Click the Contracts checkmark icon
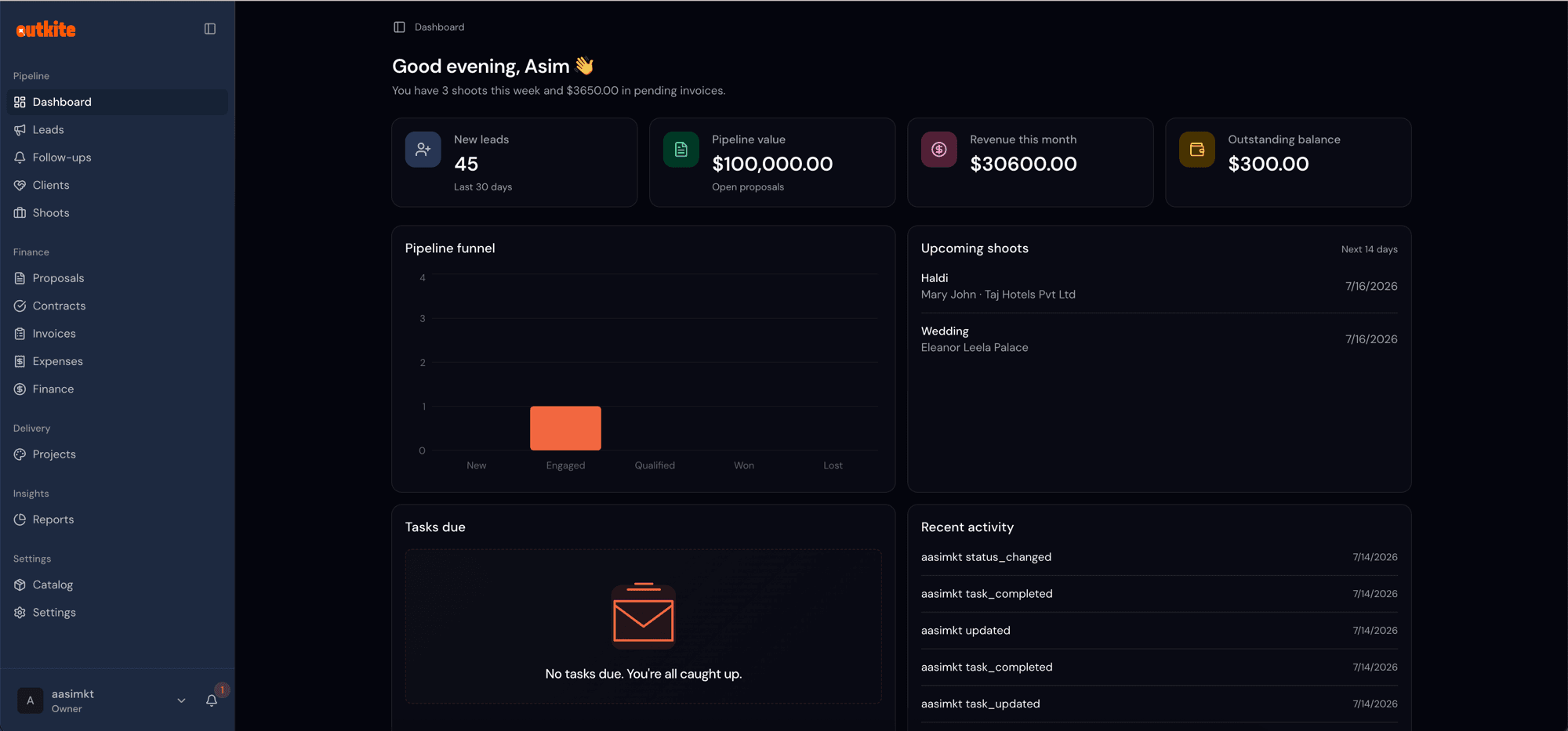Viewport: 1568px width, 731px height. (20, 306)
